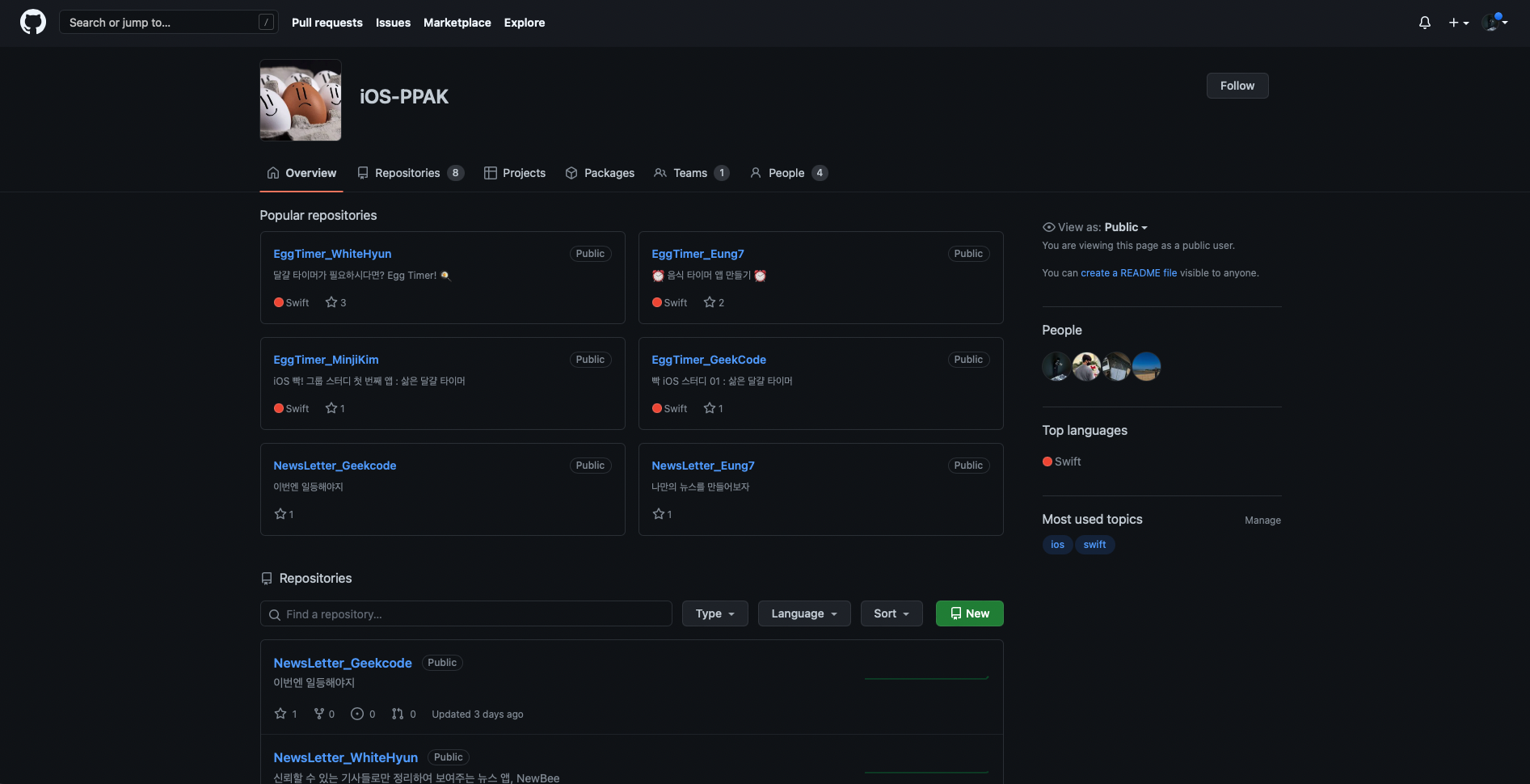Open Explore in top navigation
The height and width of the screenshot is (784, 1530).
(525, 23)
